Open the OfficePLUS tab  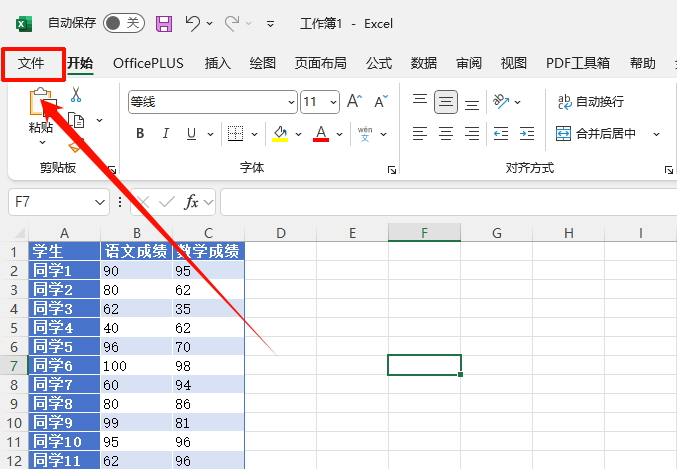(148, 63)
